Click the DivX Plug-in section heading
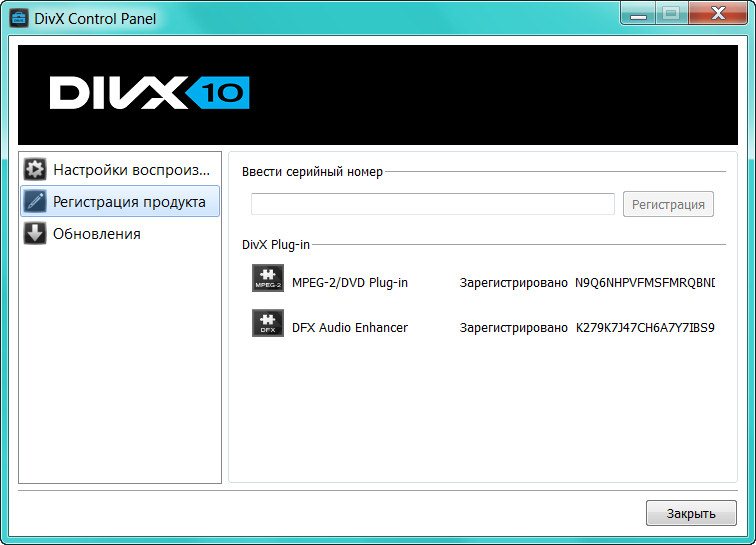Viewport: 756px width, 545px height. [276, 245]
